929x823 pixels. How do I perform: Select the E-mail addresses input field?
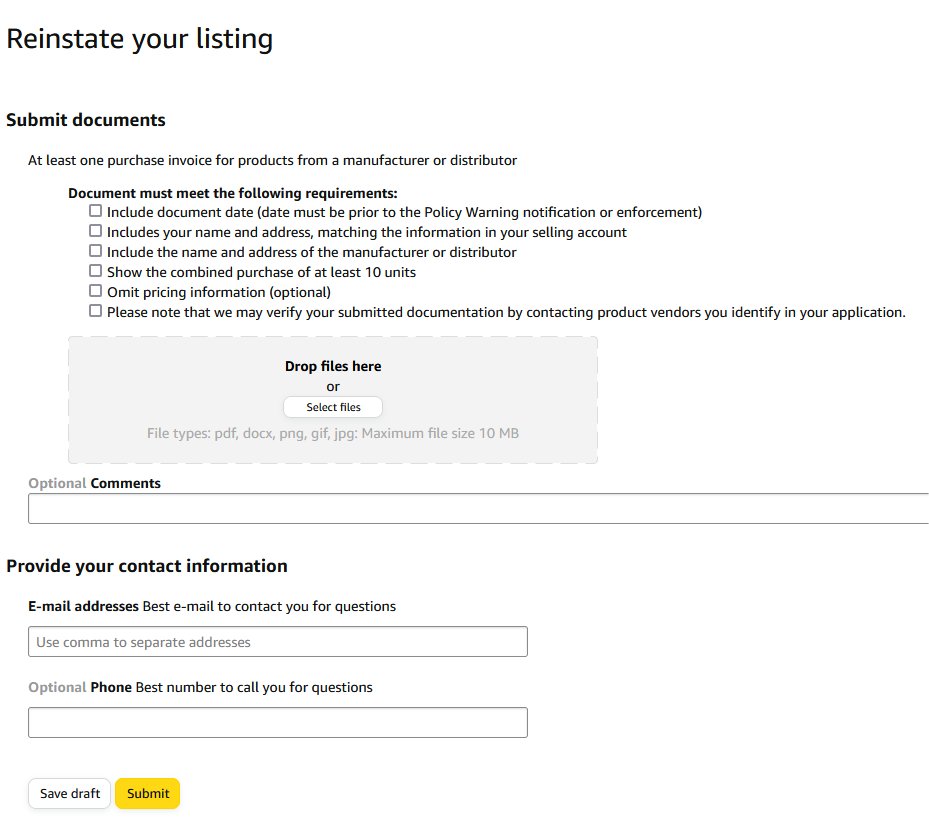(277, 641)
